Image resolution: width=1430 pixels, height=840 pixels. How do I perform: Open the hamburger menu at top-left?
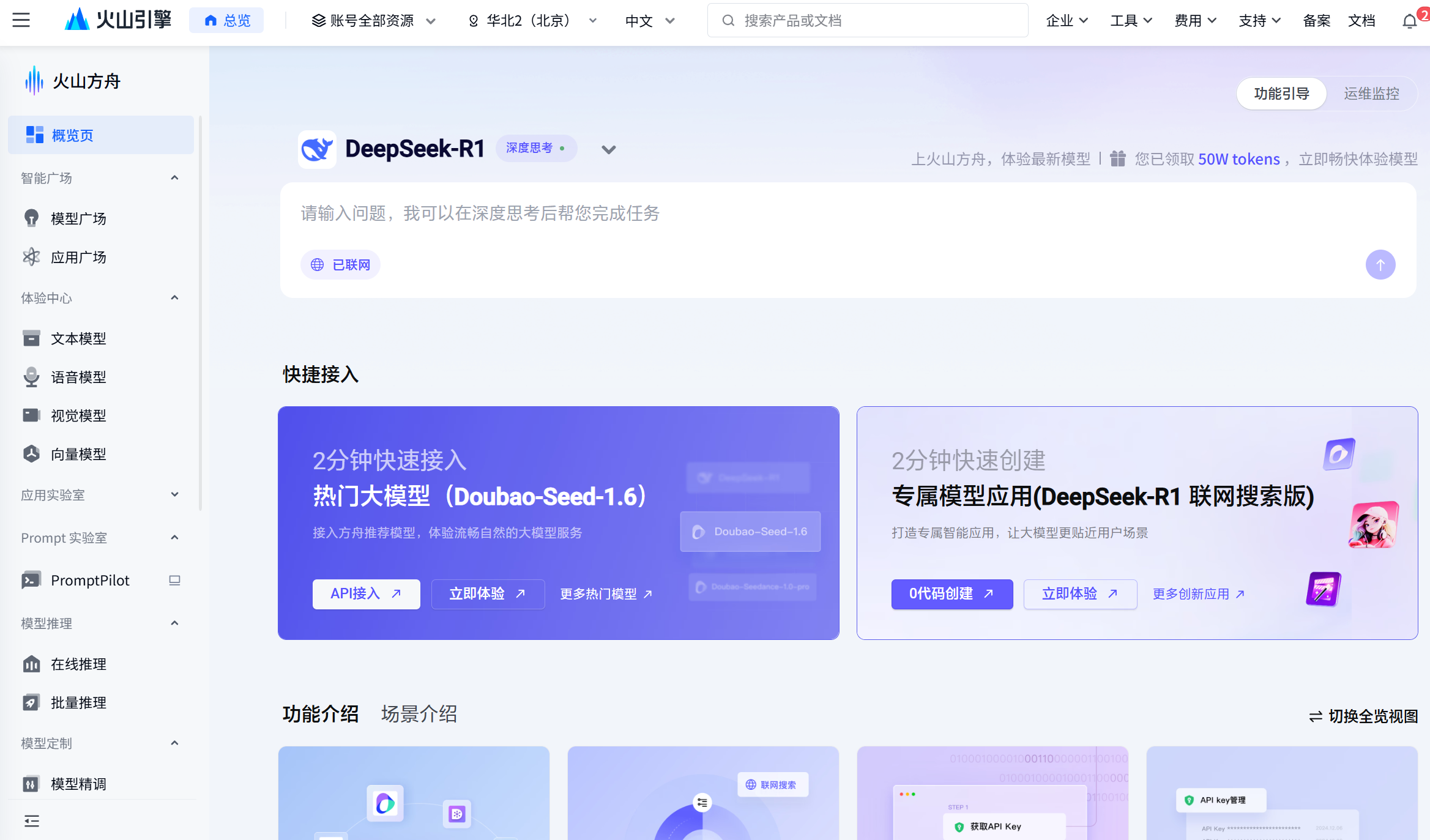click(21, 20)
